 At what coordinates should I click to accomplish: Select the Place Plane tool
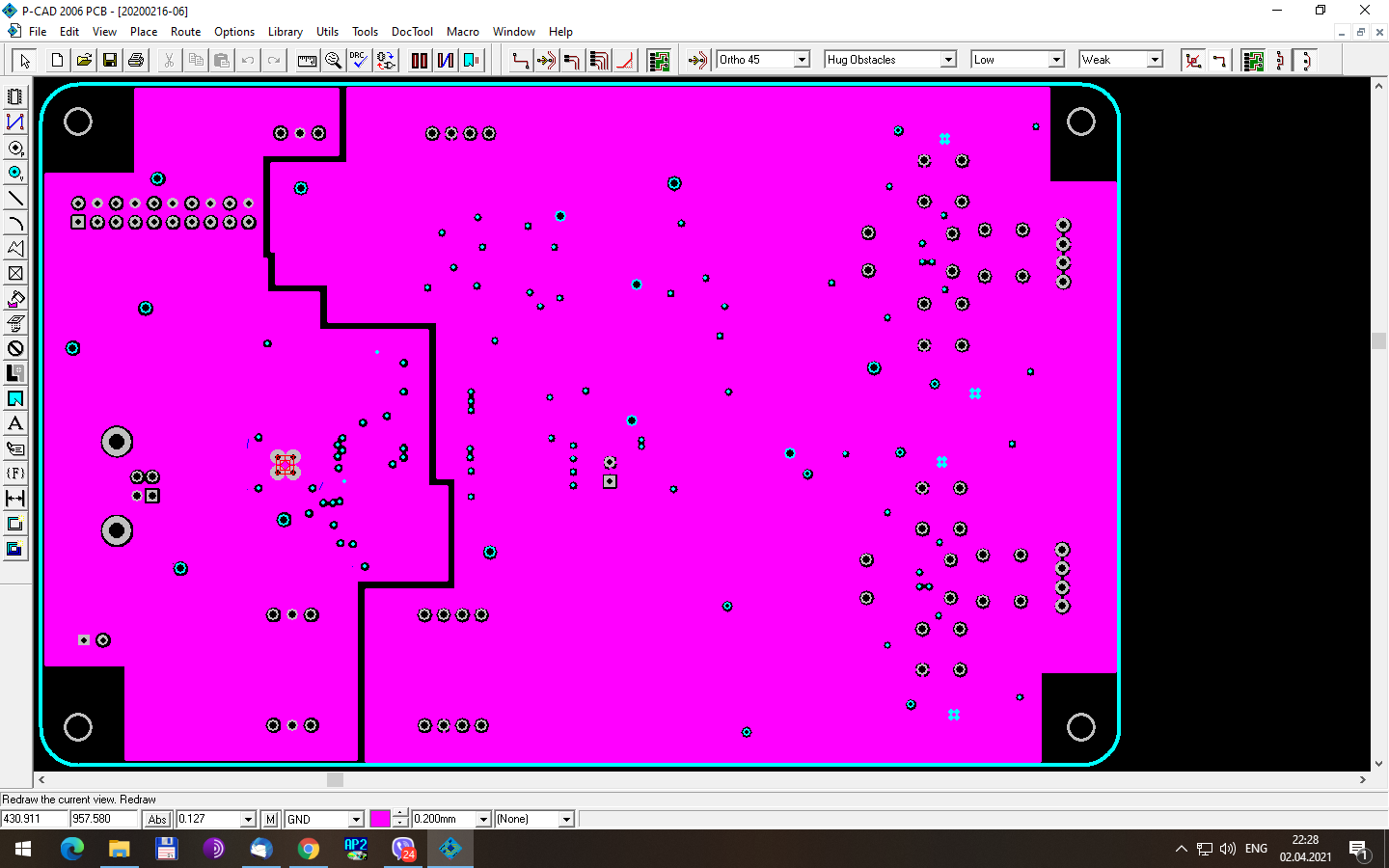point(15,373)
